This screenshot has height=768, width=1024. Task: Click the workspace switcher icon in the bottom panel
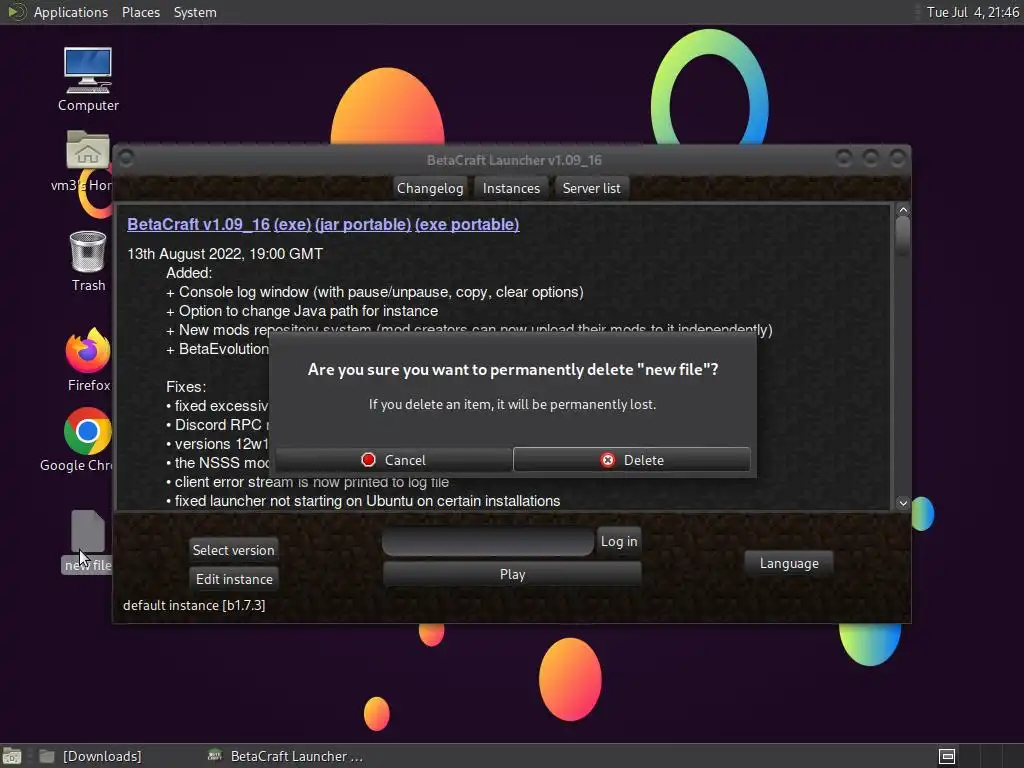pyautogui.click(x=947, y=756)
